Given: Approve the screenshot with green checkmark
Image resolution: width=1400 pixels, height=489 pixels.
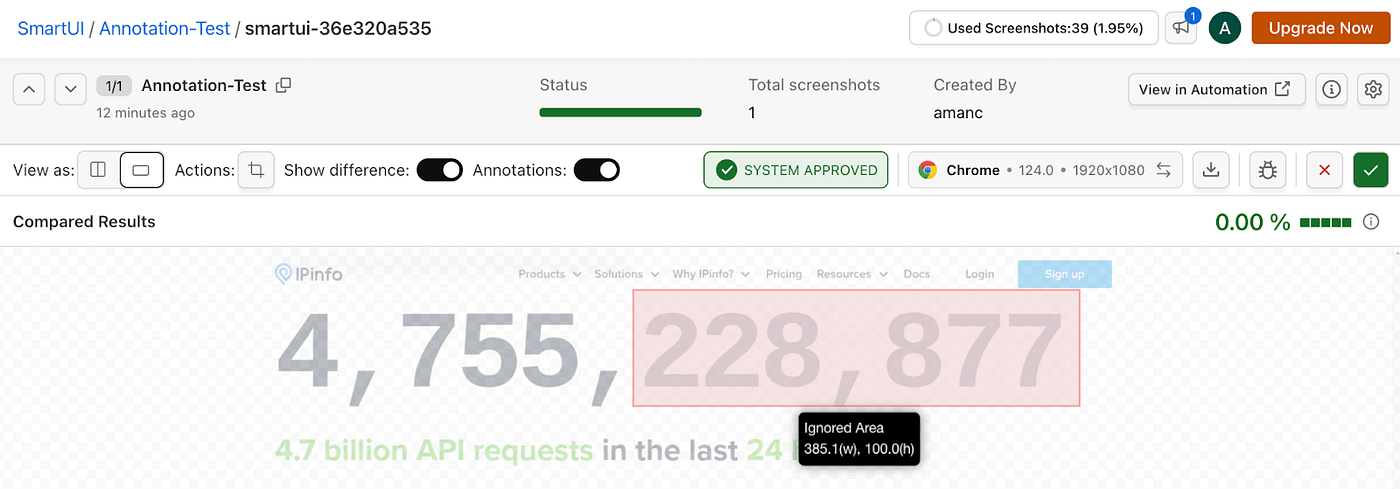Looking at the screenshot, I should pos(1371,170).
